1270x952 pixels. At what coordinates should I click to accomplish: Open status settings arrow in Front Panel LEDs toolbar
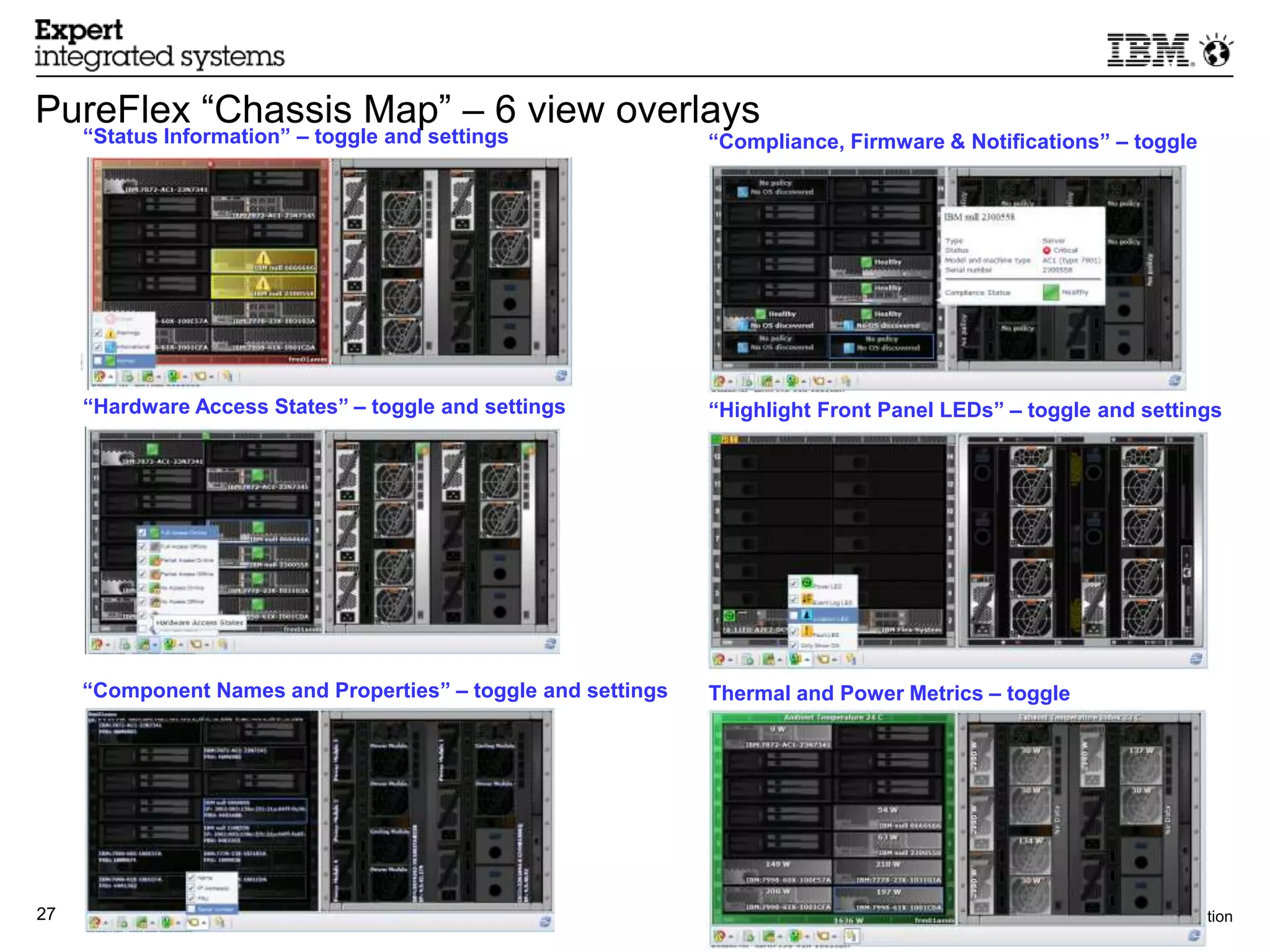click(x=730, y=660)
